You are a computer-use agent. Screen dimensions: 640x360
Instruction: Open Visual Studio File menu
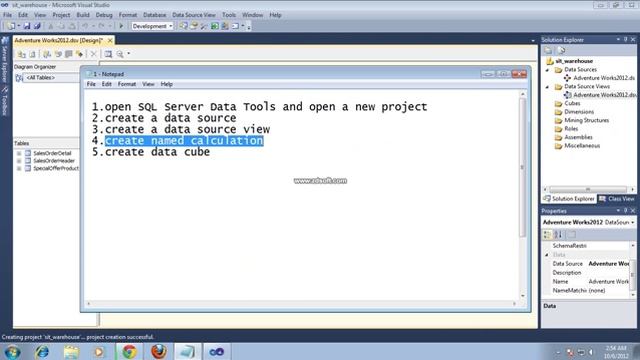(7, 15)
